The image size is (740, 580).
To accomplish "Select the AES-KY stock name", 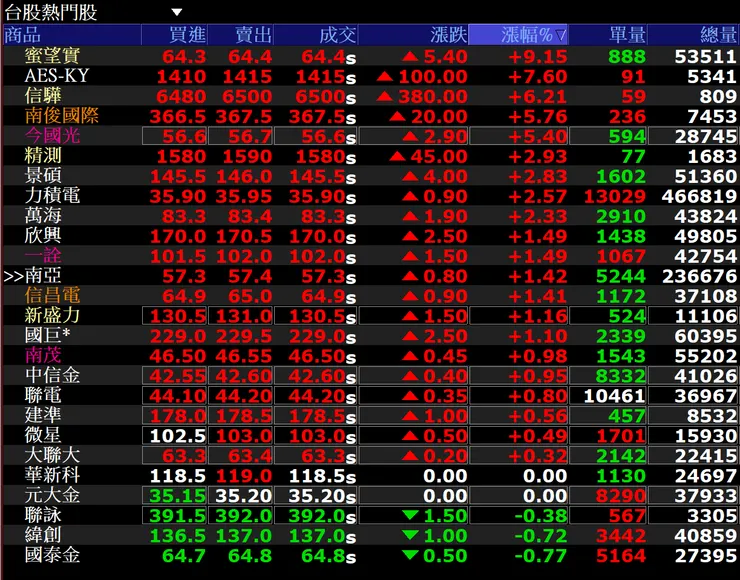I will pos(57,76).
